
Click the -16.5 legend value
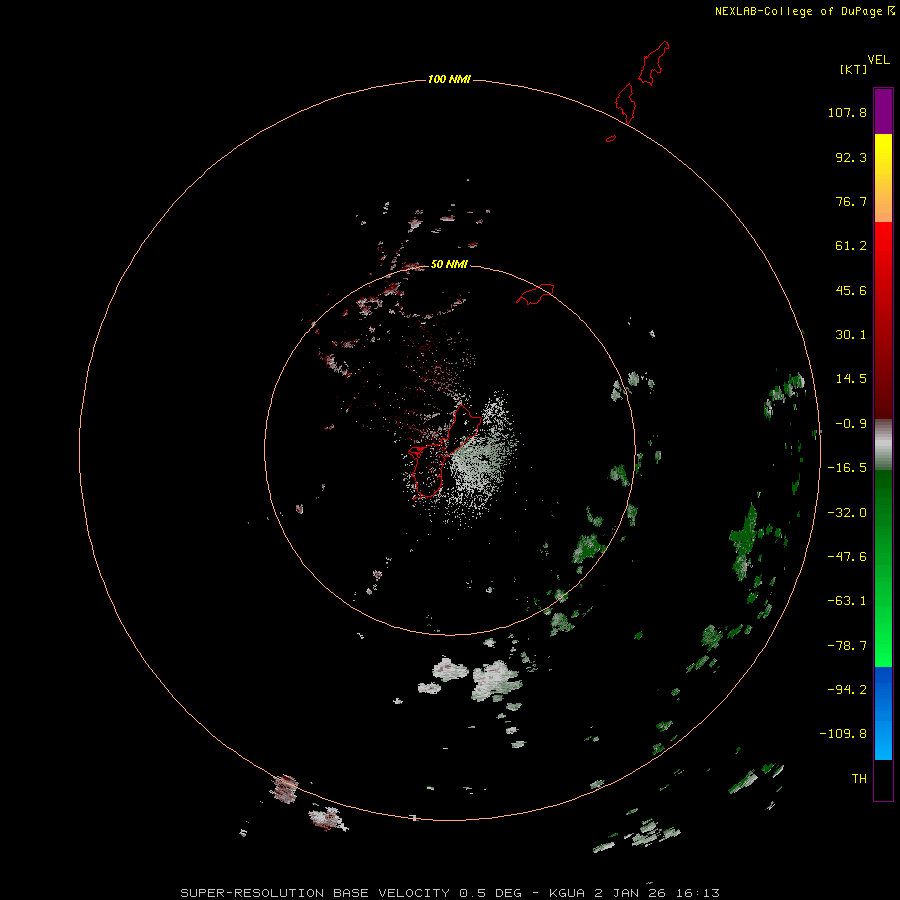pyautogui.click(x=847, y=468)
